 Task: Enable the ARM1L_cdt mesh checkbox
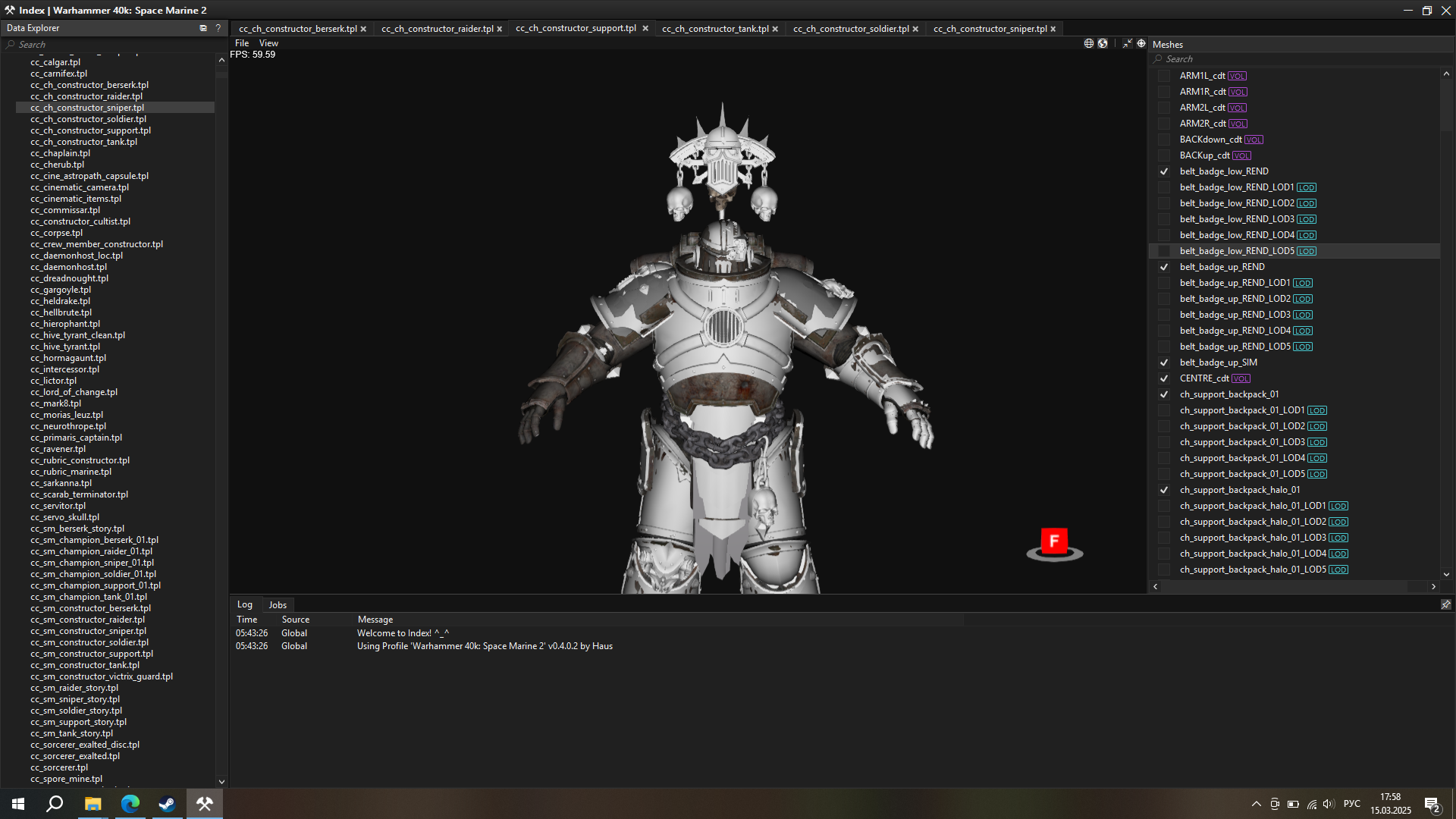(x=1164, y=76)
